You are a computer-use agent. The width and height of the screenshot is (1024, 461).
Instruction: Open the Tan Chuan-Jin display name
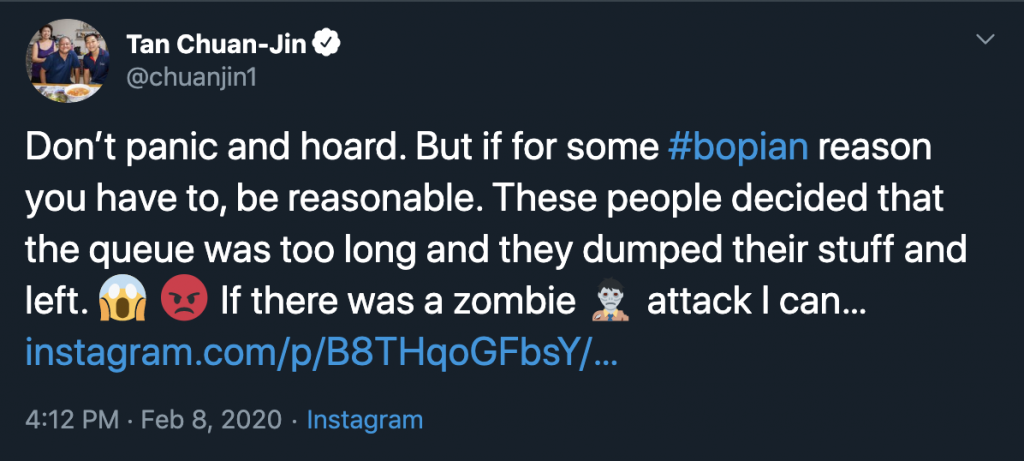click(218, 43)
